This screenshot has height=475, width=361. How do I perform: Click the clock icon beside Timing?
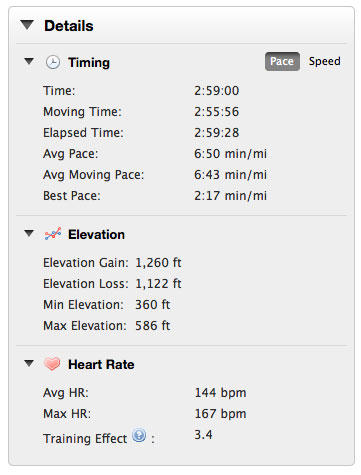pyautogui.click(x=53, y=62)
